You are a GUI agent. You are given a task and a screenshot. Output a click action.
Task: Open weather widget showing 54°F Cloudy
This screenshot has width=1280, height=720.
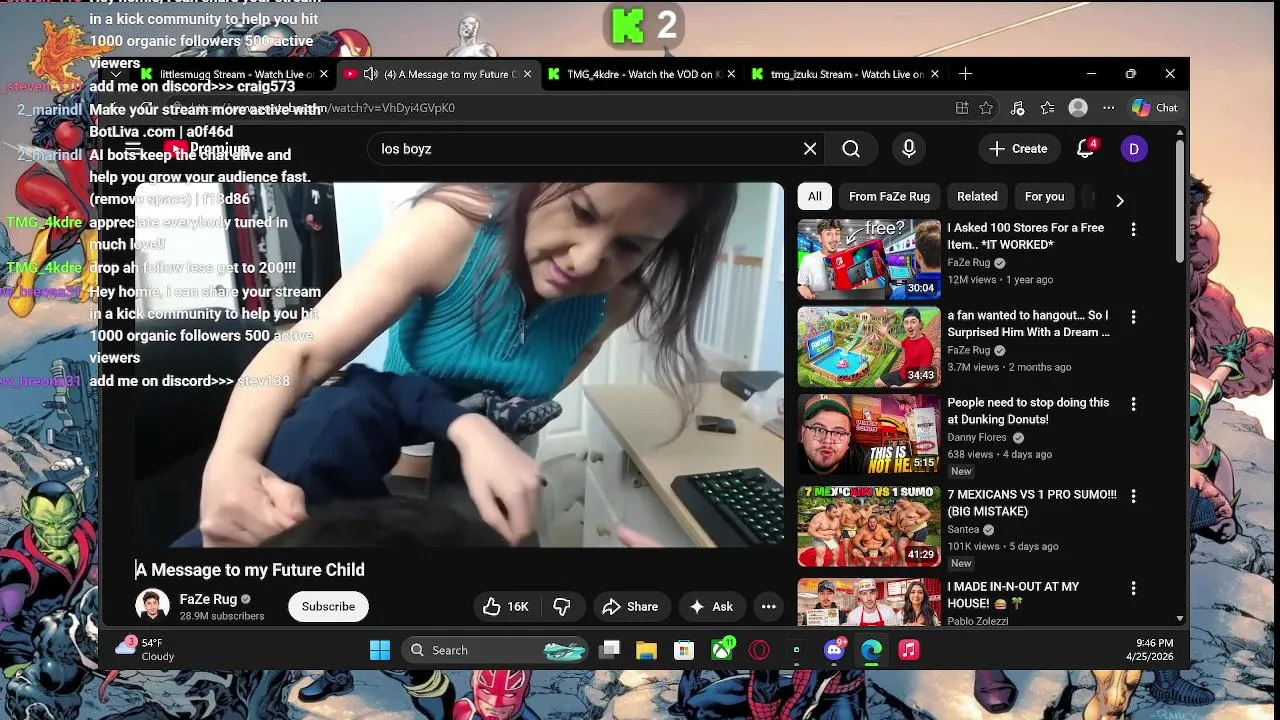pyautogui.click(x=145, y=650)
